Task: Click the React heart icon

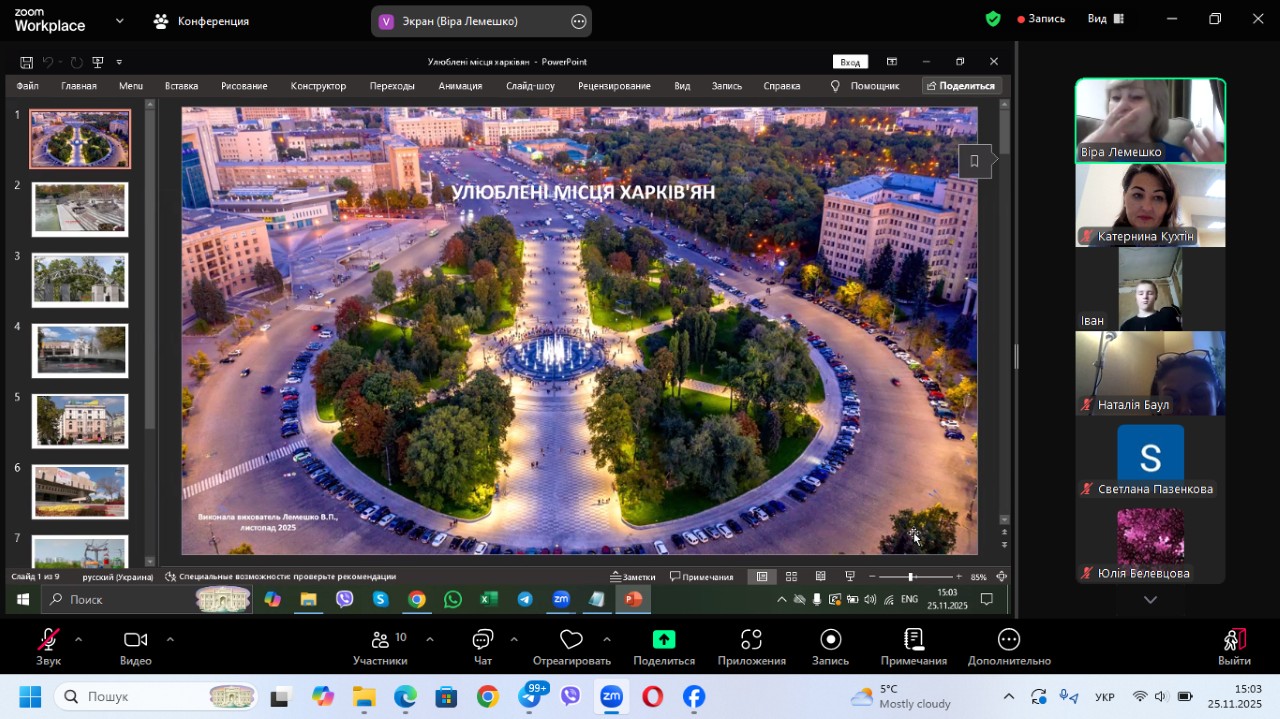Action: point(571,641)
